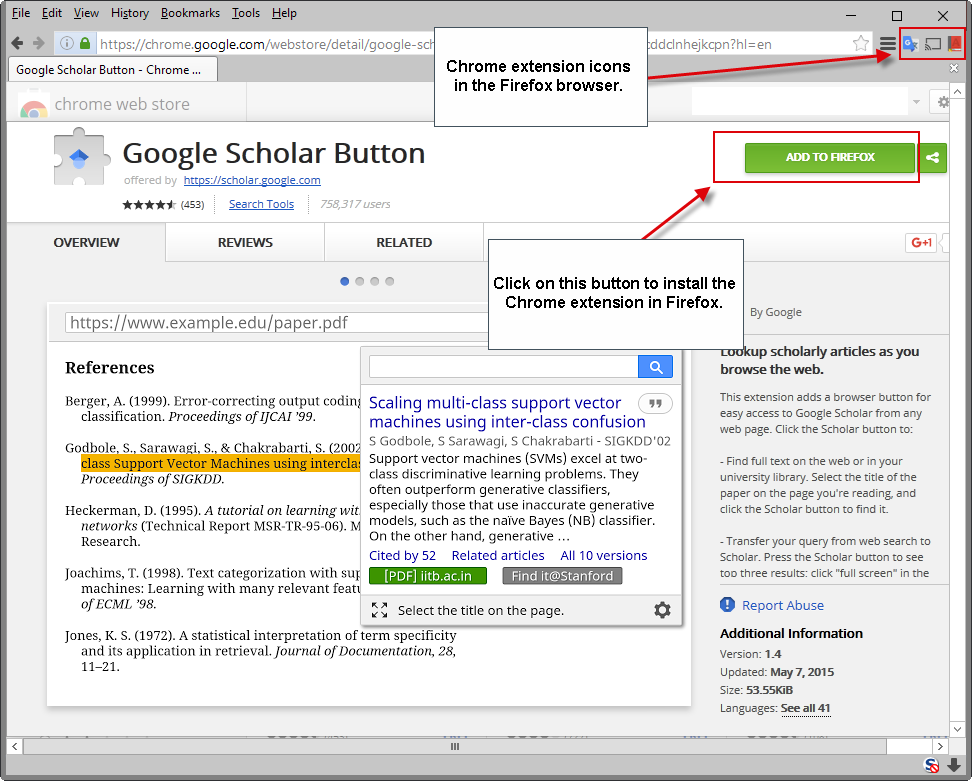This screenshot has height=781, width=972.
Task: Click the horizontal scrollbar thumb
Action: [x=455, y=746]
